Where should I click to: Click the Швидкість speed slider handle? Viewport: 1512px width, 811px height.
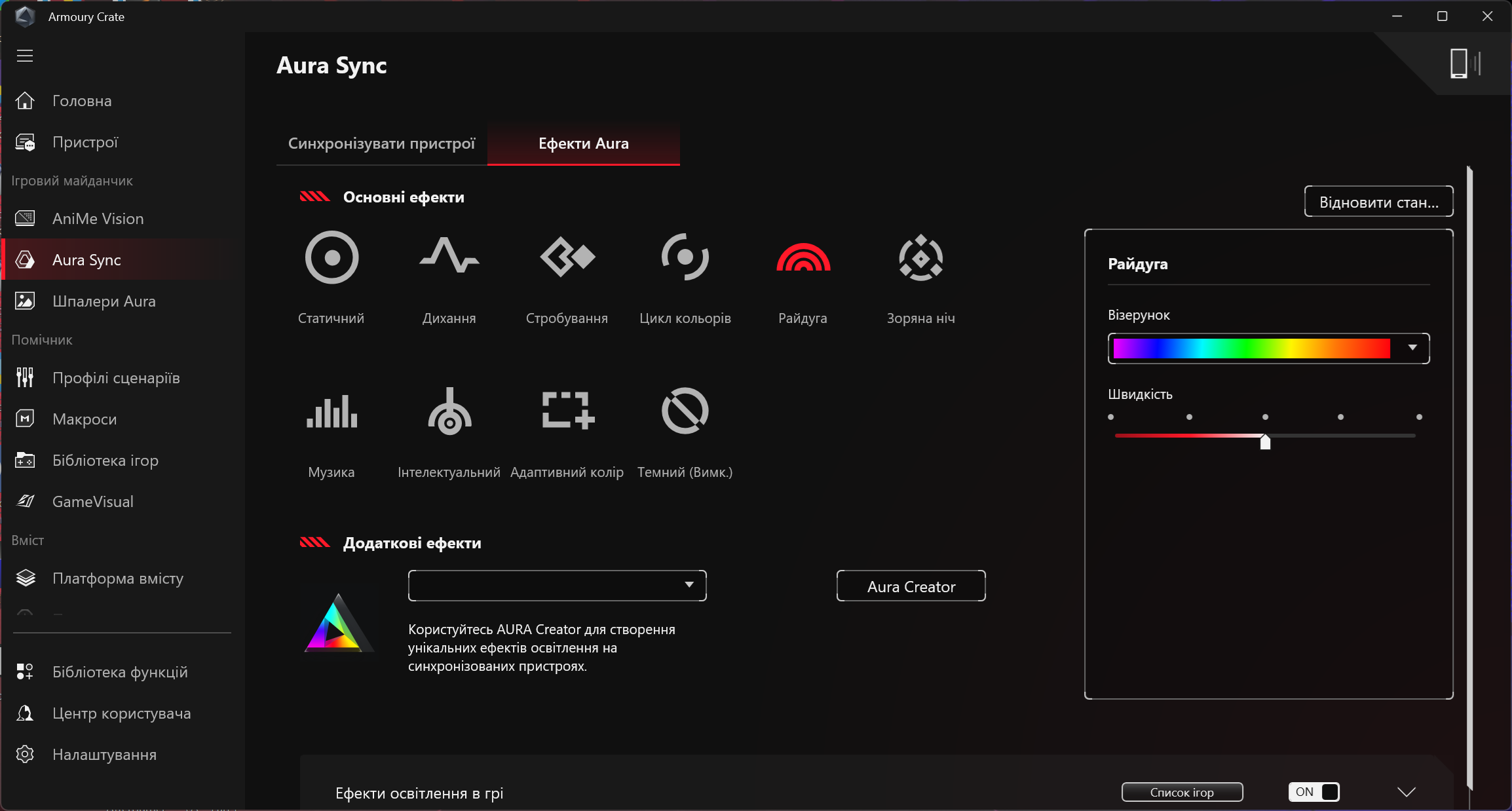pyautogui.click(x=1265, y=442)
